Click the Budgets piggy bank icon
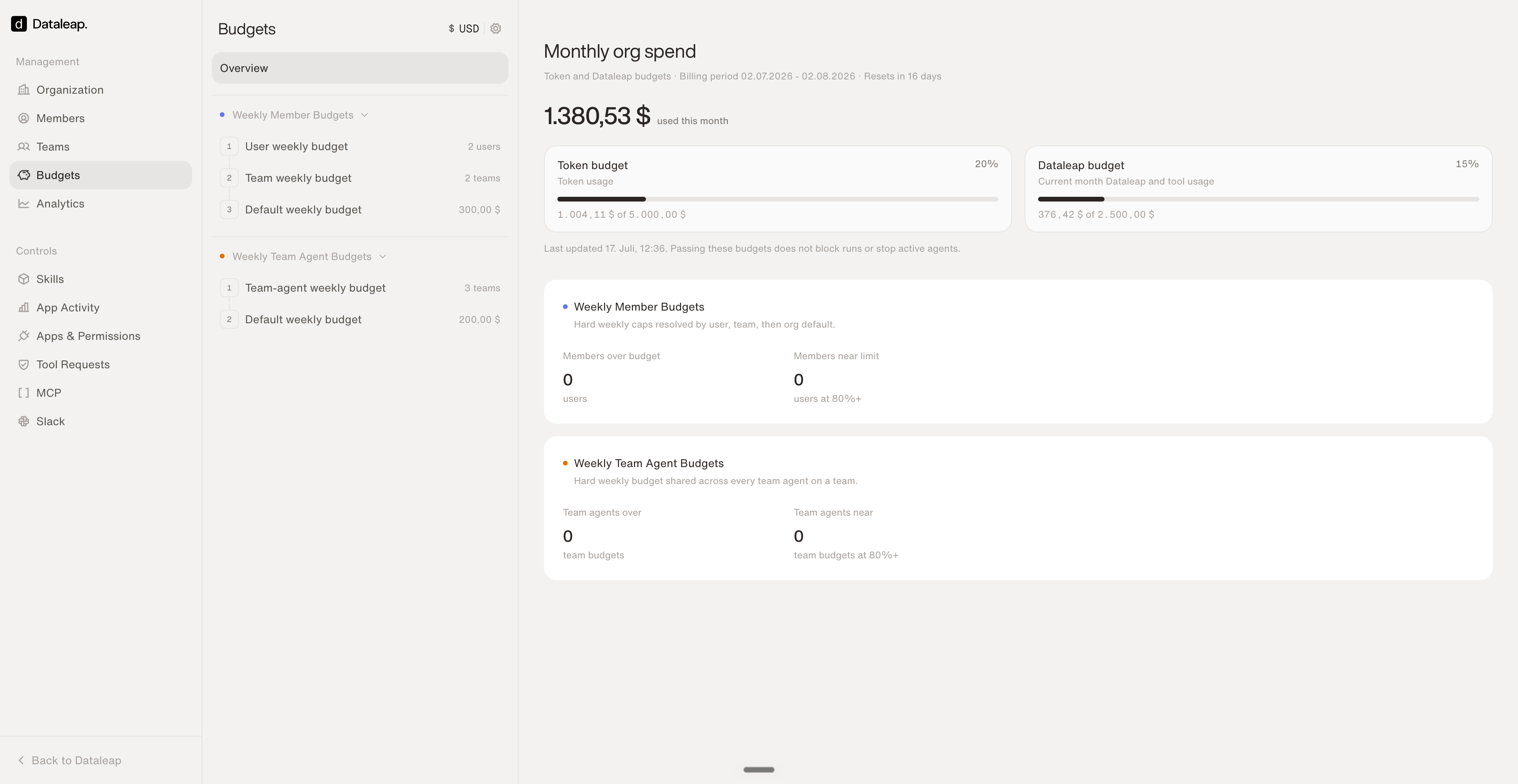The image size is (1518, 784). pyautogui.click(x=24, y=175)
